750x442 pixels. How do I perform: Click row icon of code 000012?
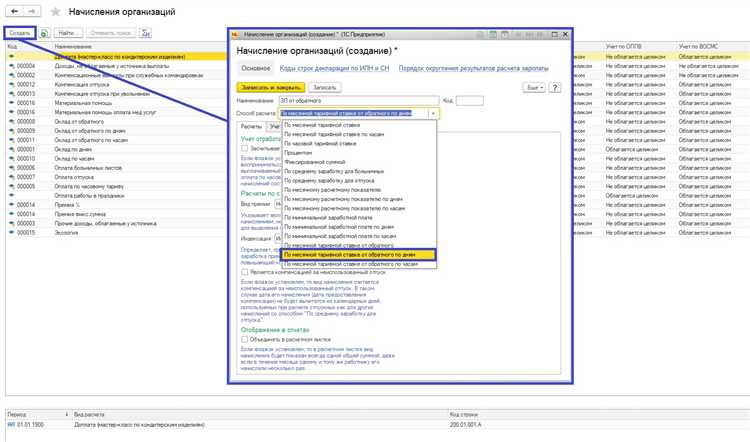[x=11, y=85]
